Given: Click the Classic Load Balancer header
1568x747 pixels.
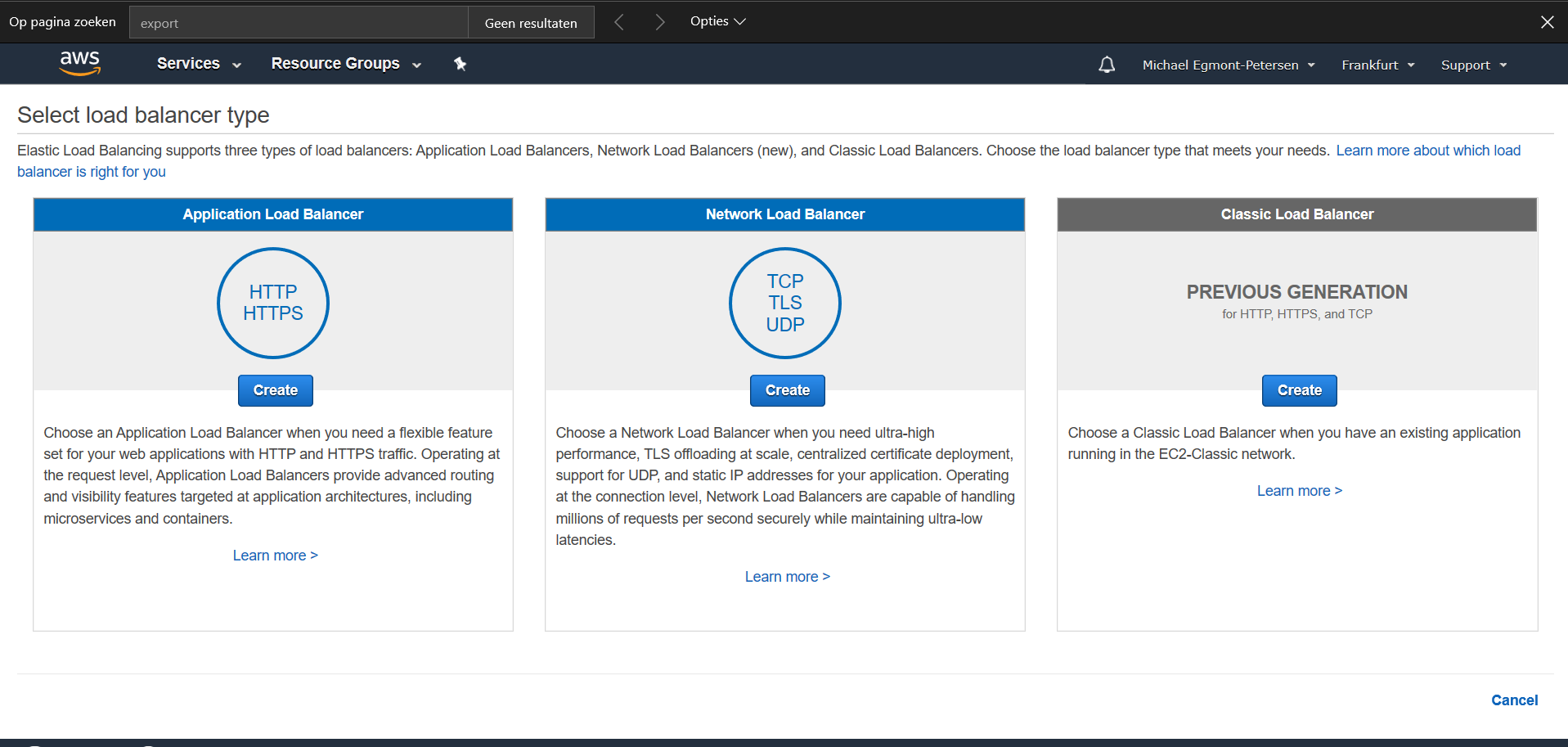Looking at the screenshot, I should click(x=1297, y=214).
